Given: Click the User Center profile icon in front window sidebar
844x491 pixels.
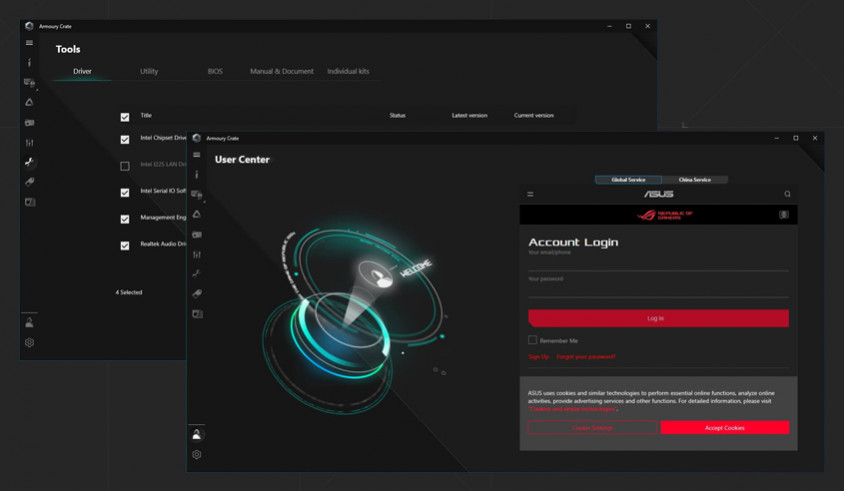Looking at the screenshot, I should coord(197,434).
